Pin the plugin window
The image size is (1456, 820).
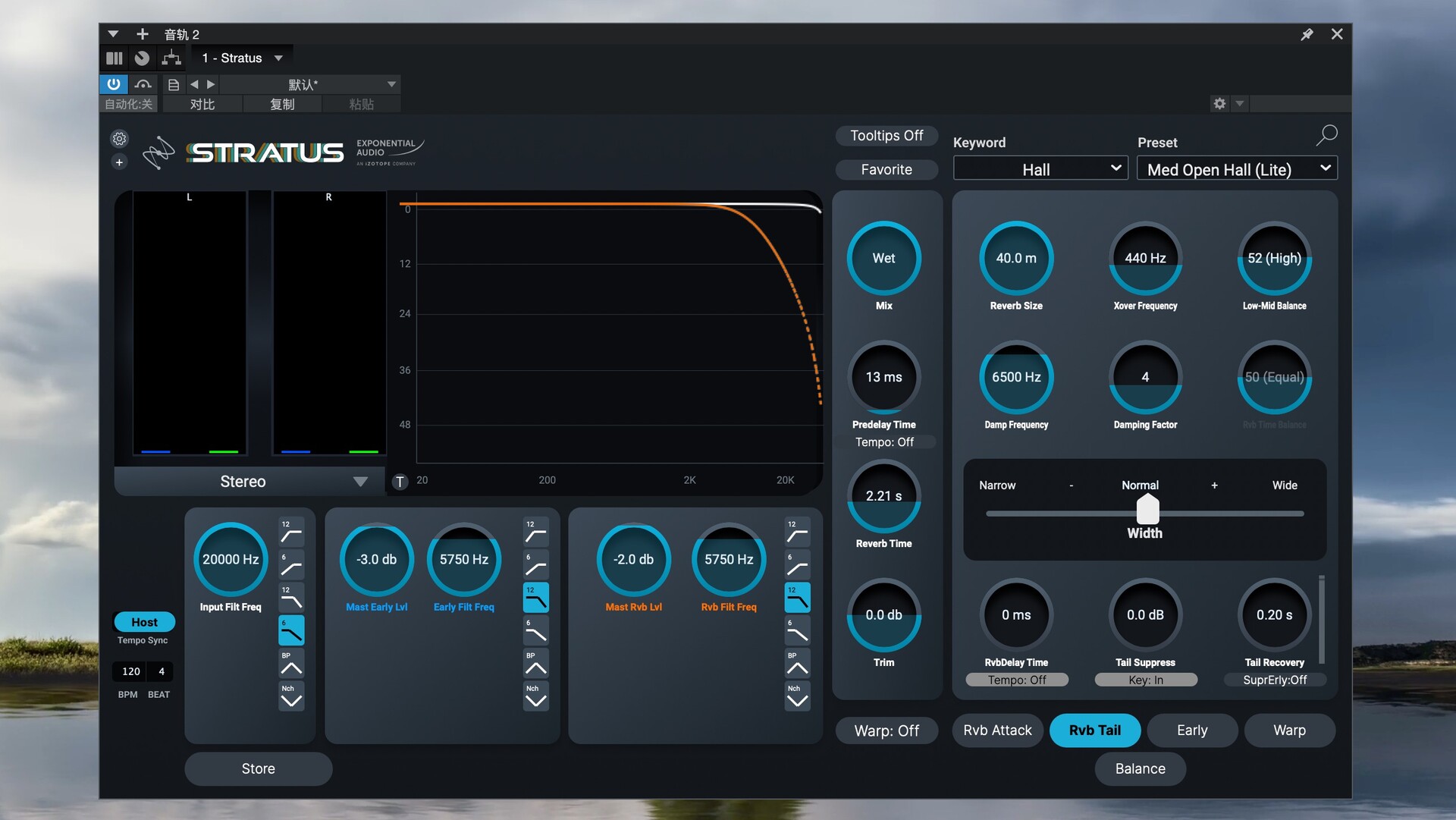click(1307, 35)
